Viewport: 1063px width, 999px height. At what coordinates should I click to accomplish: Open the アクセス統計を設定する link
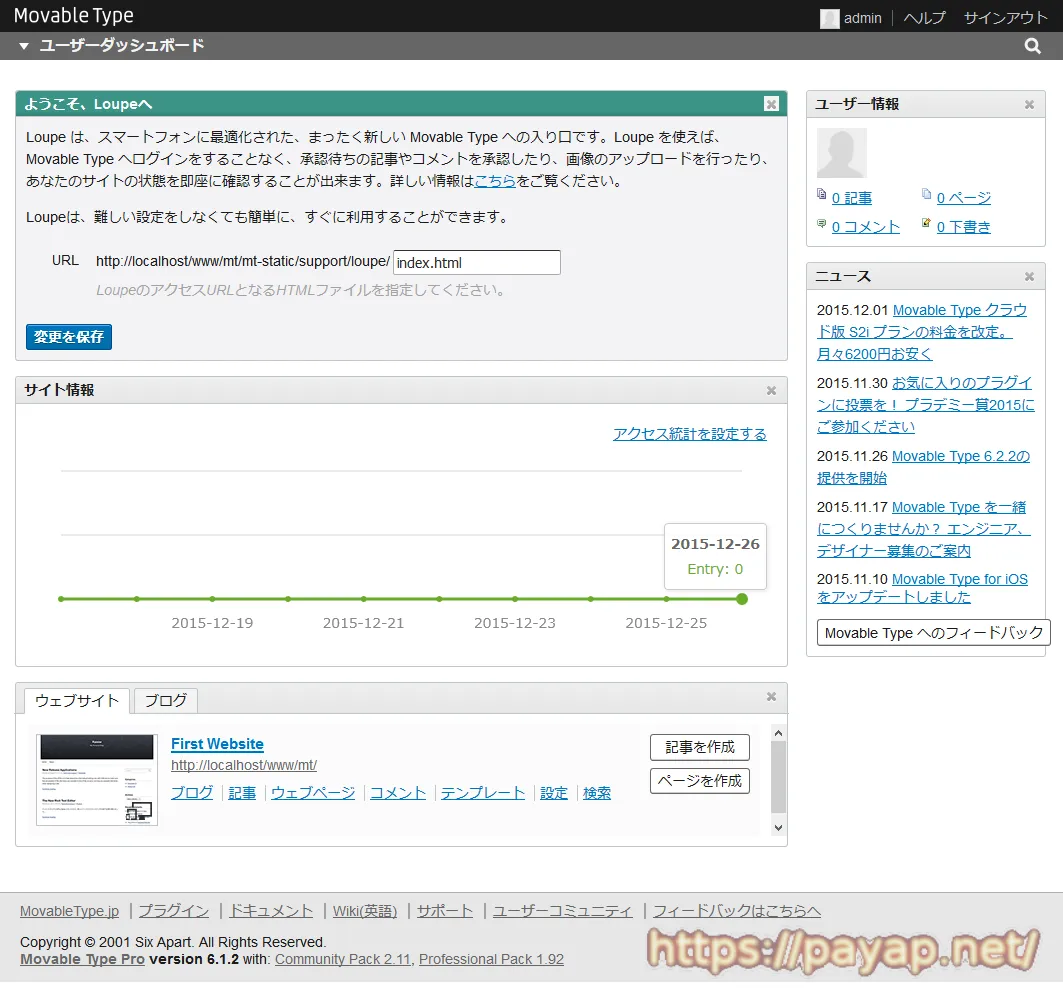pos(689,434)
